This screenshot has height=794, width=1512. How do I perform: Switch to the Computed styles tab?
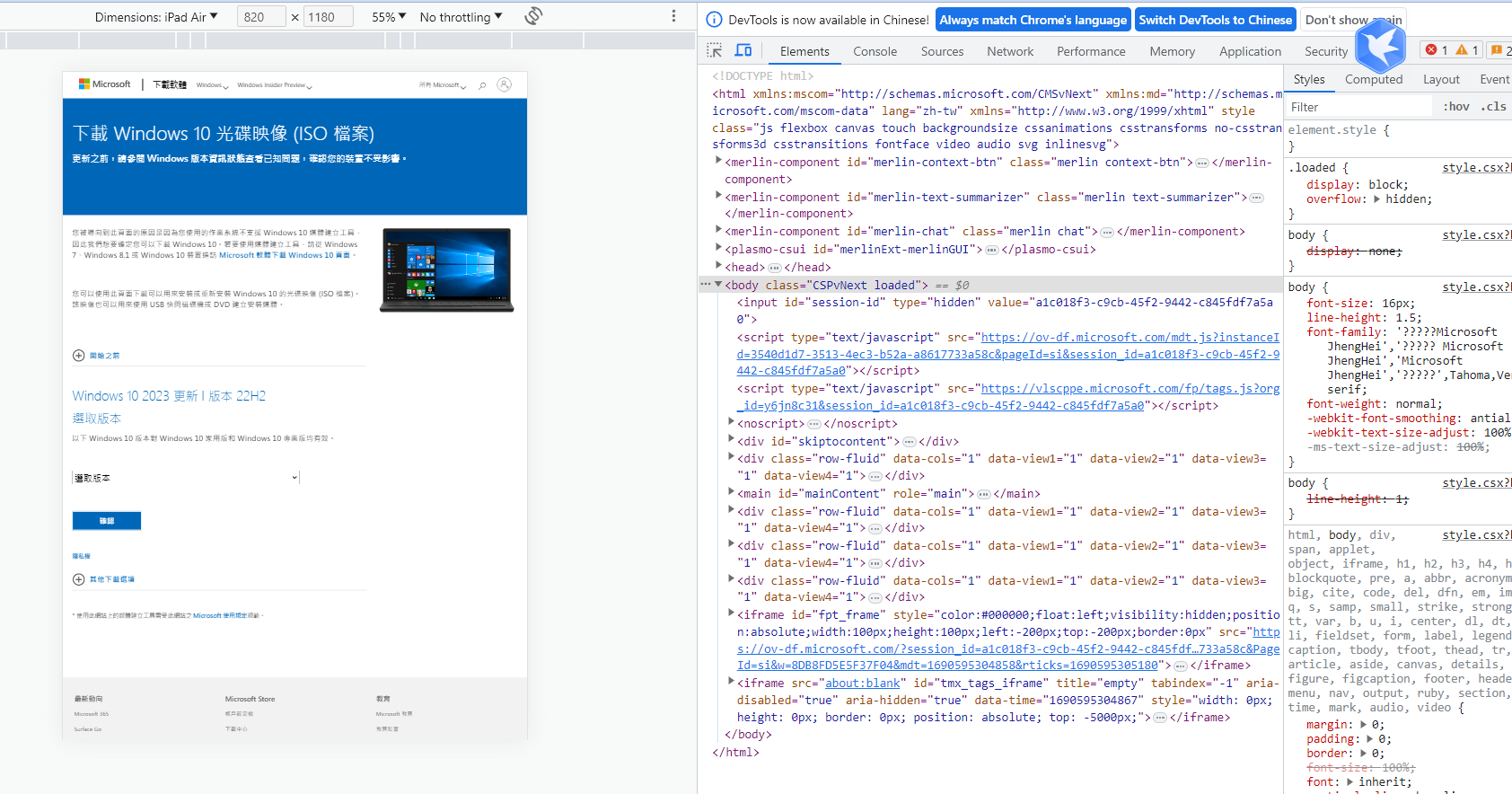pos(1374,79)
